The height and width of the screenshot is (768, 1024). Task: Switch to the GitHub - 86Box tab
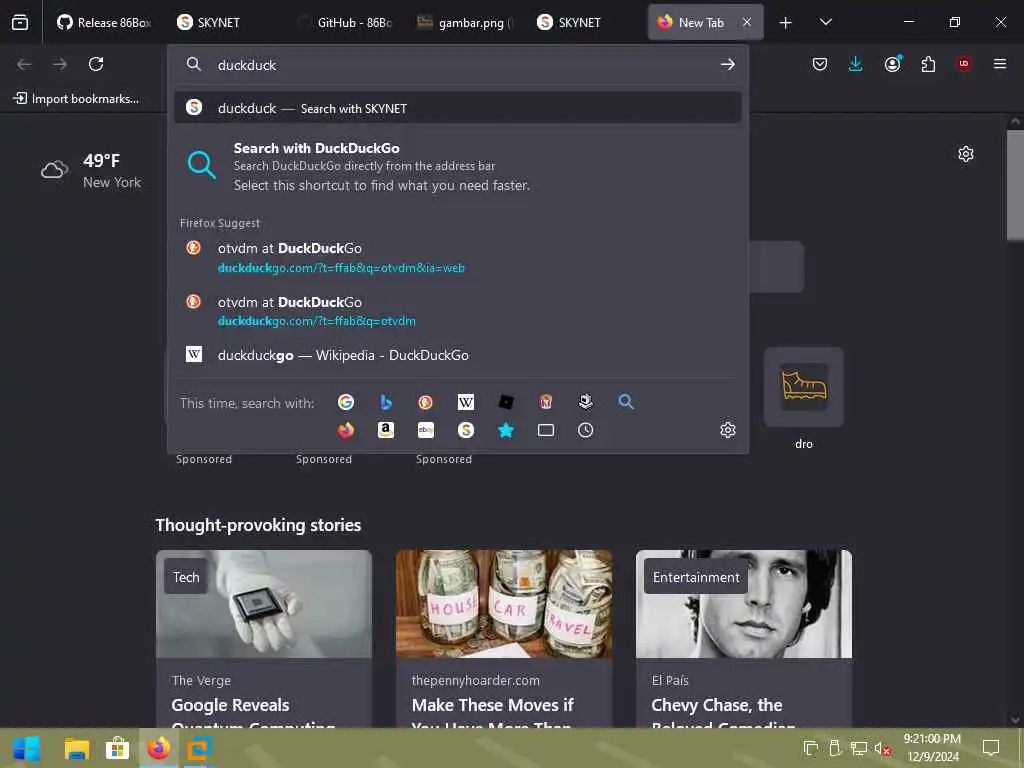pos(344,22)
